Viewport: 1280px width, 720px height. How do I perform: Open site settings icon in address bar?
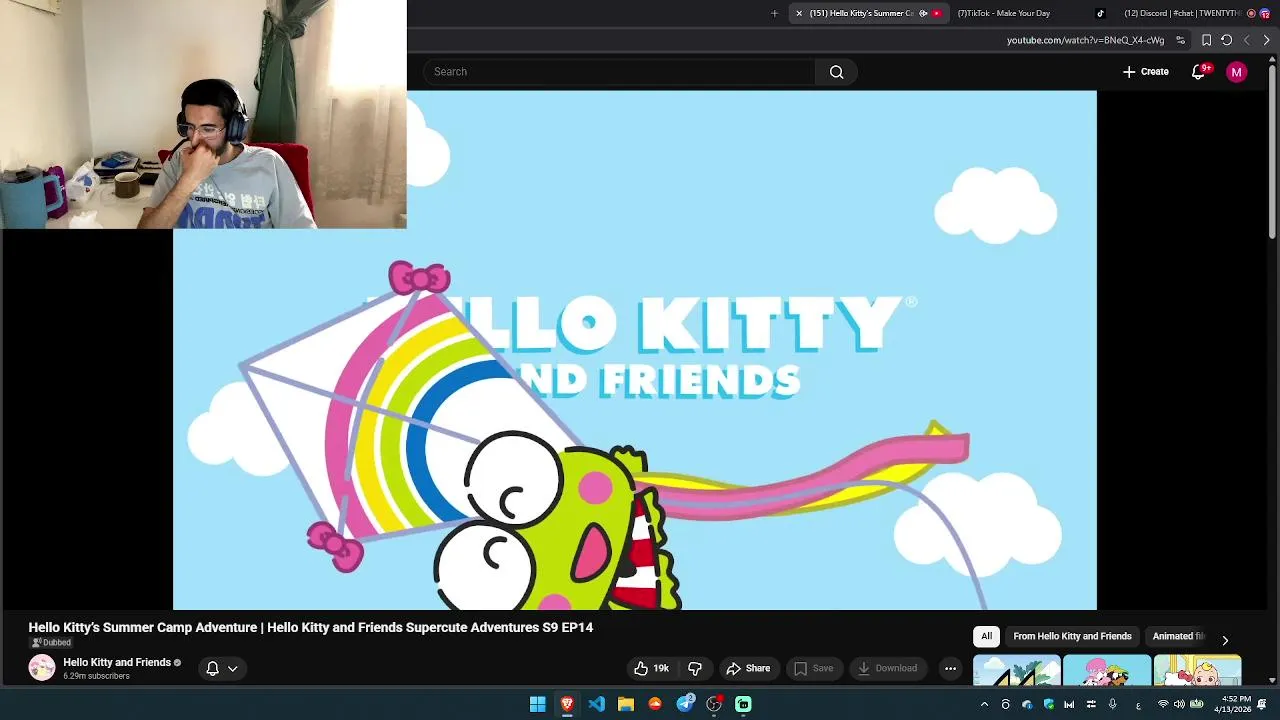click(x=1180, y=40)
